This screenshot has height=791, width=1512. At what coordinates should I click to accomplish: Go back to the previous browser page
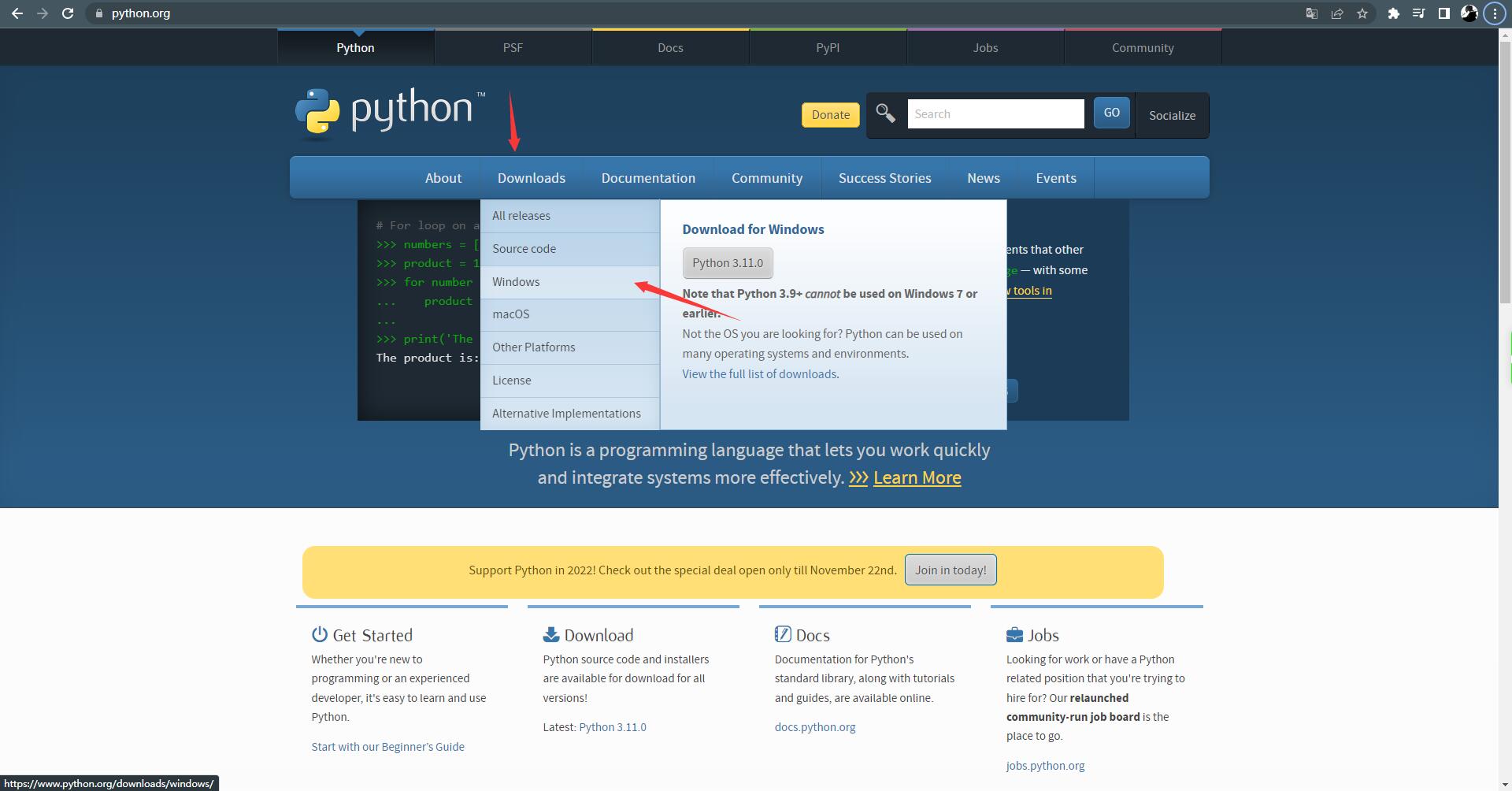(x=17, y=13)
